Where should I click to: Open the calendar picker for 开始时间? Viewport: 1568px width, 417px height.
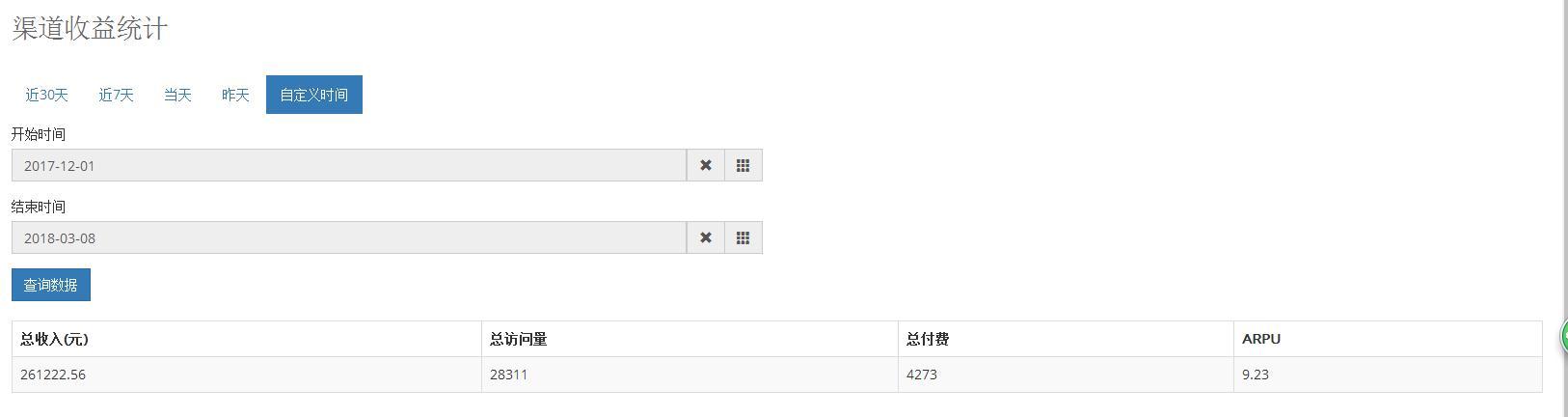click(743, 165)
